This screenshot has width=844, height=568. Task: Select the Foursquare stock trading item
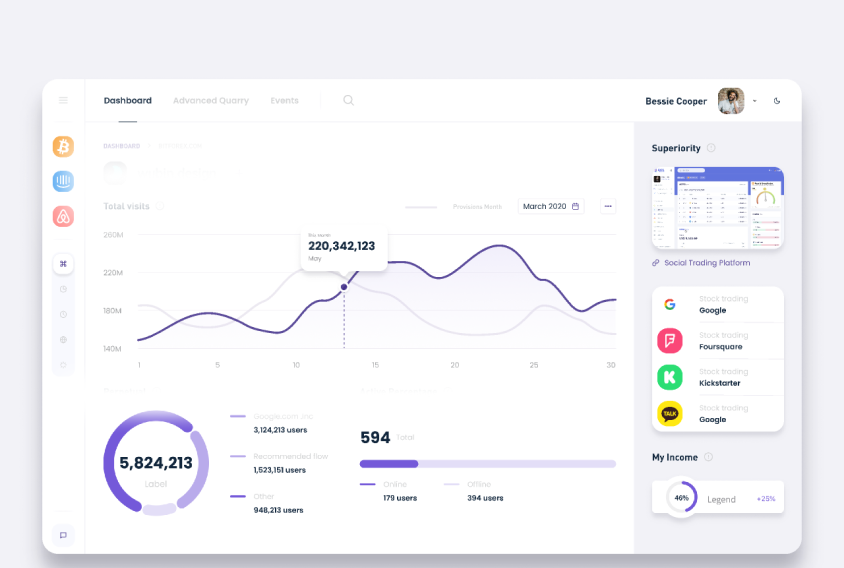(x=718, y=341)
